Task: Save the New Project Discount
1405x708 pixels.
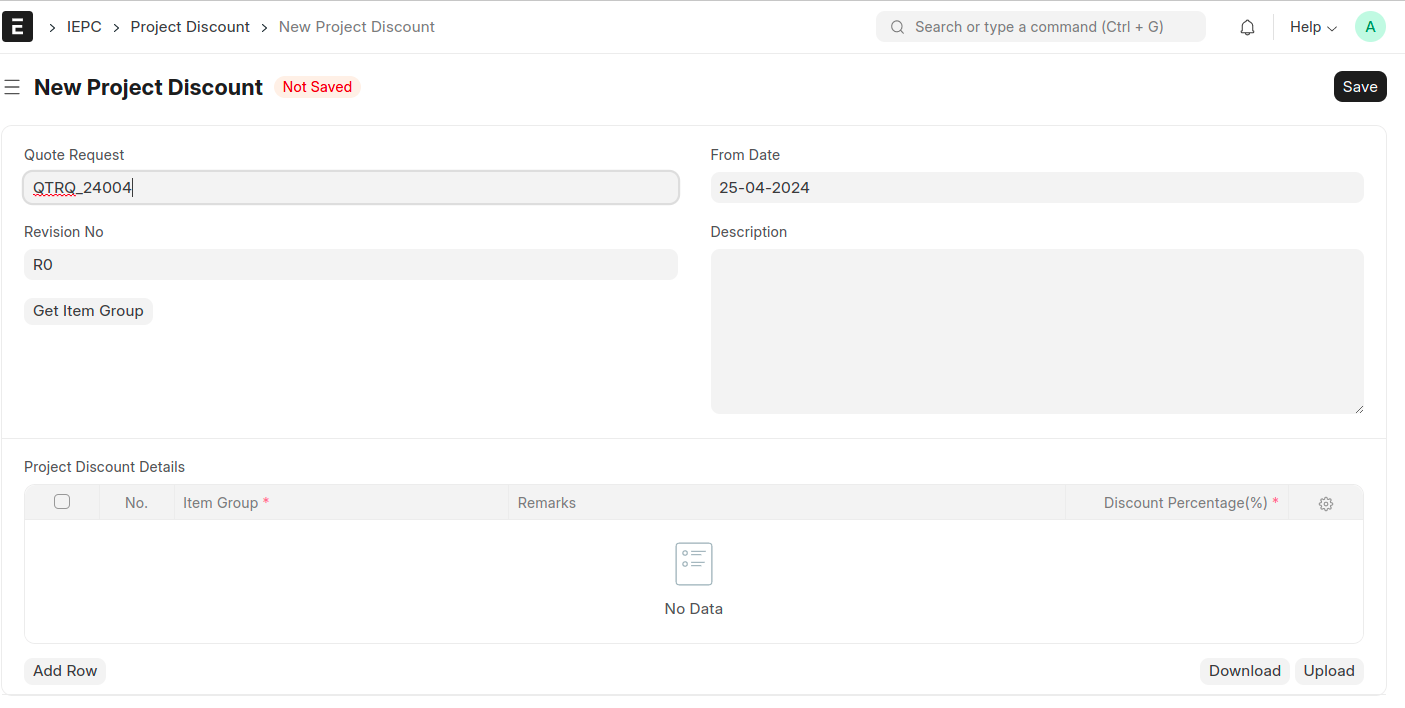Action: (1359, 86)
